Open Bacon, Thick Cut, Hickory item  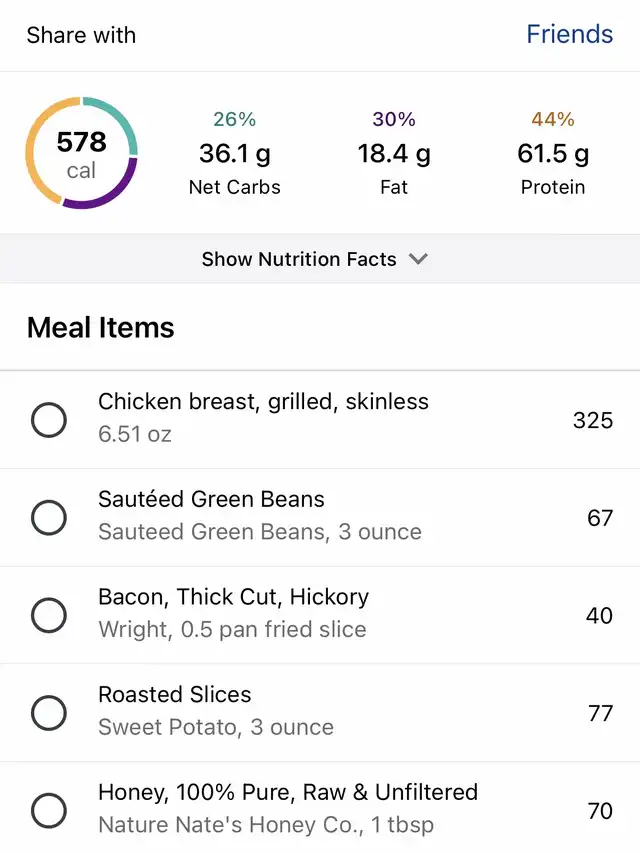point(233,597)
